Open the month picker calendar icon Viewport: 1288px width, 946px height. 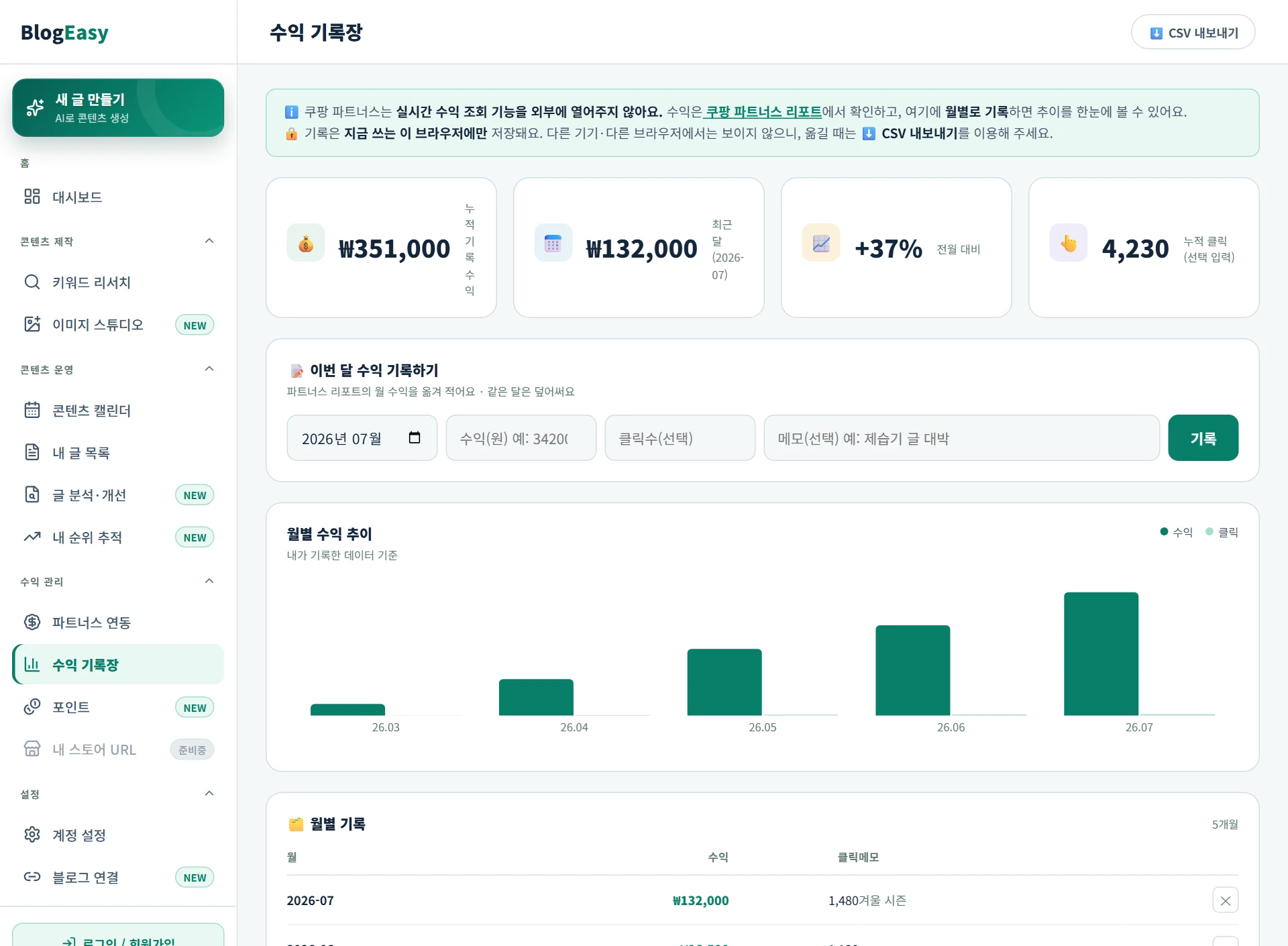click(415, 437)
